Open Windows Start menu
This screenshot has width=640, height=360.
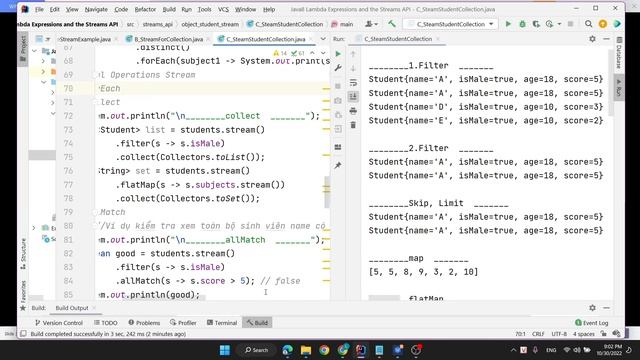[224, 350]
